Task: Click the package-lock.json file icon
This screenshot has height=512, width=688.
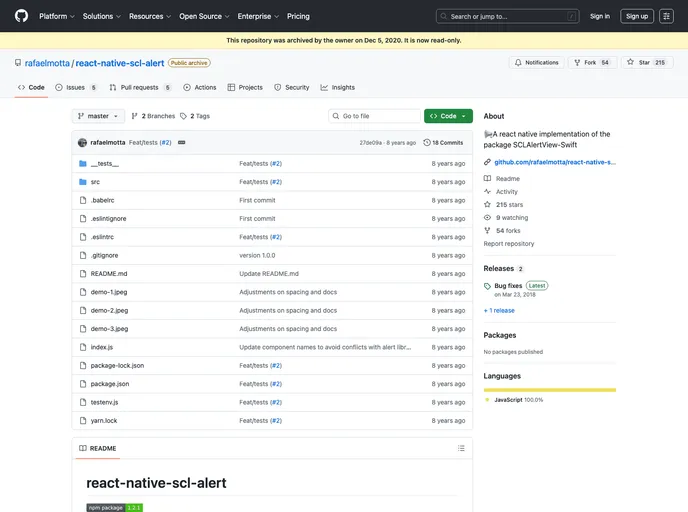Action: coord(83,366)
